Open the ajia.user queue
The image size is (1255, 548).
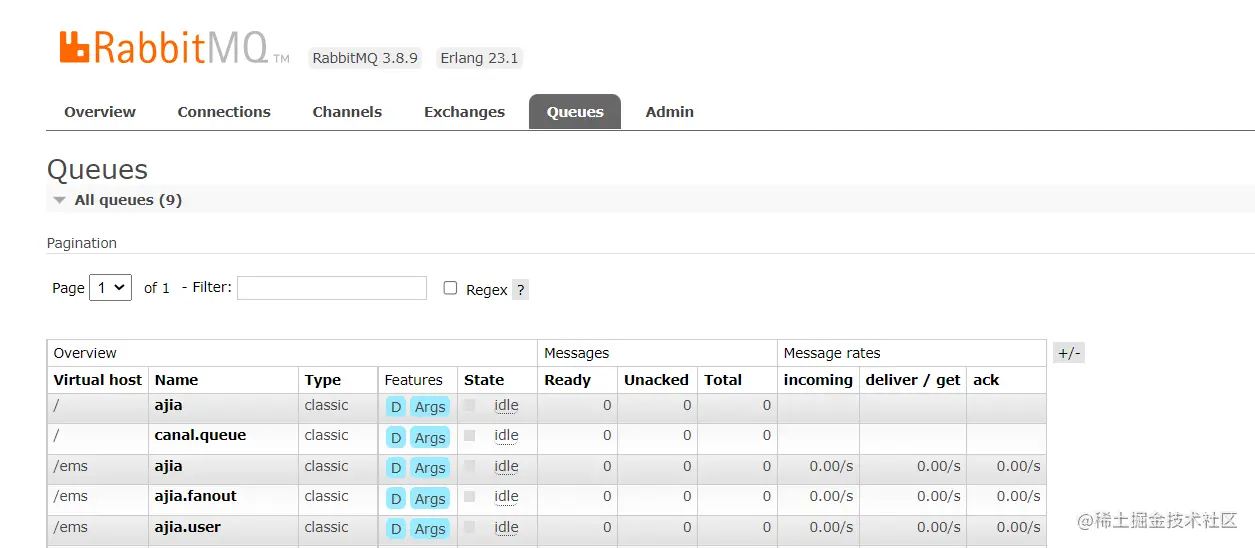(187, 527)
